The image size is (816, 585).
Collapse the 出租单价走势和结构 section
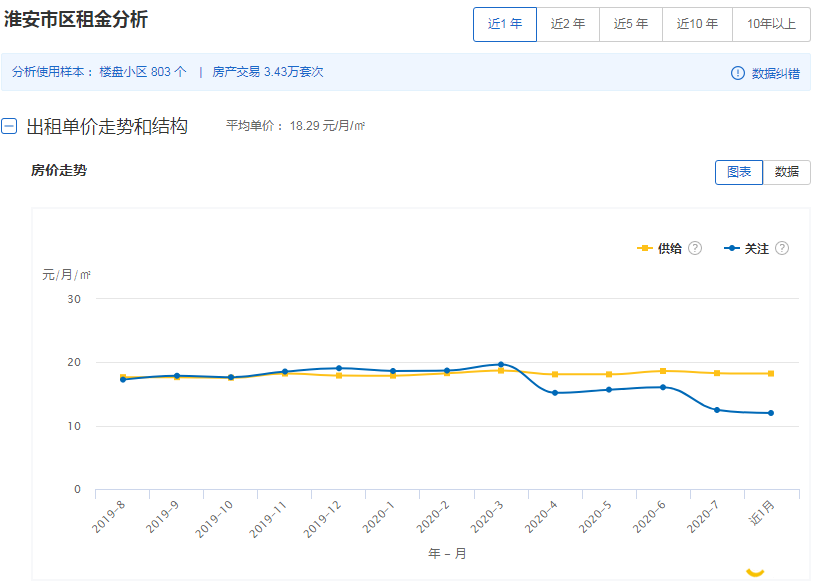pos(9,126)
